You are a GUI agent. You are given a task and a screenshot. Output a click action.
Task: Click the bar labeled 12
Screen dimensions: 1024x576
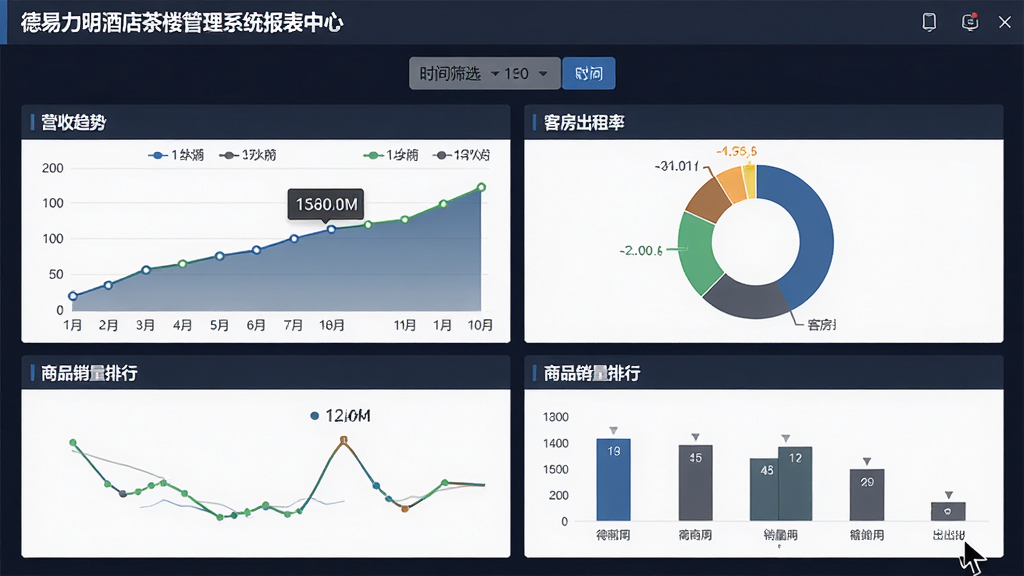[795, 484]
